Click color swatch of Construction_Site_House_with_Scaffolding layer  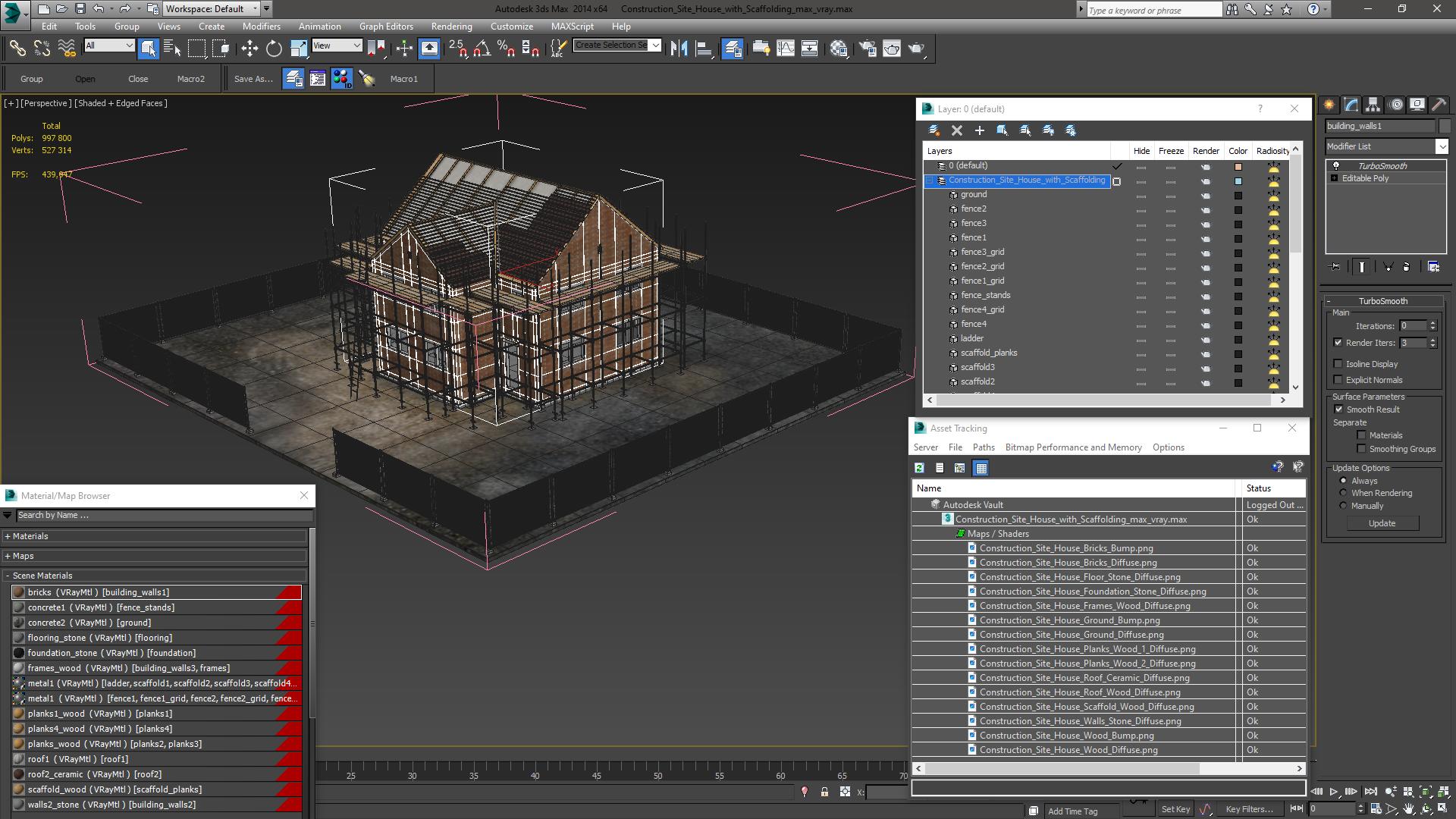click(1238, 180)
